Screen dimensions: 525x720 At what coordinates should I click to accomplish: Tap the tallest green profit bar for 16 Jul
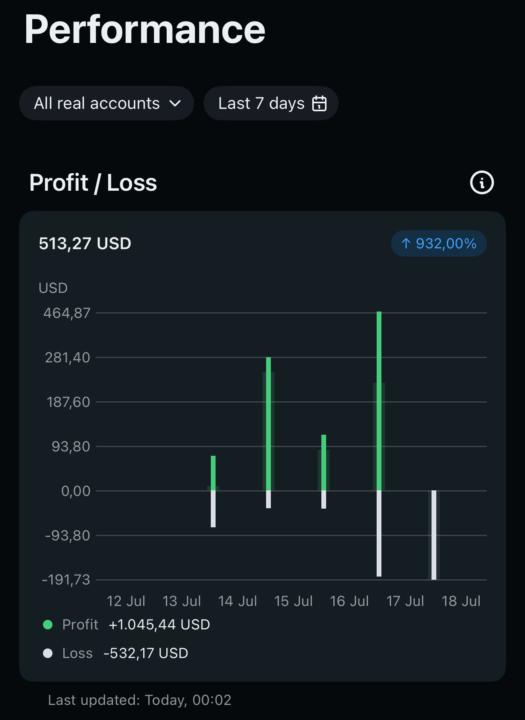click(379, 401)
